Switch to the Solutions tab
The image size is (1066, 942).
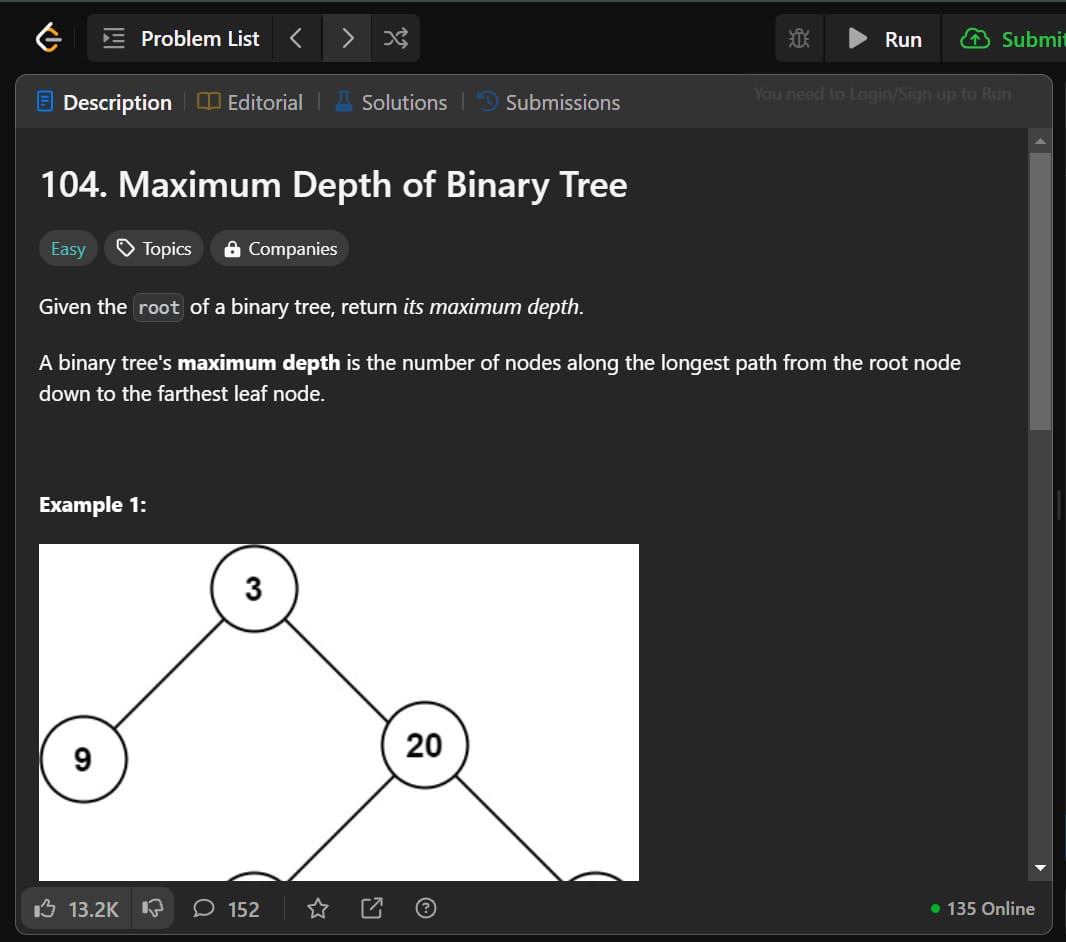click(391, 103)
